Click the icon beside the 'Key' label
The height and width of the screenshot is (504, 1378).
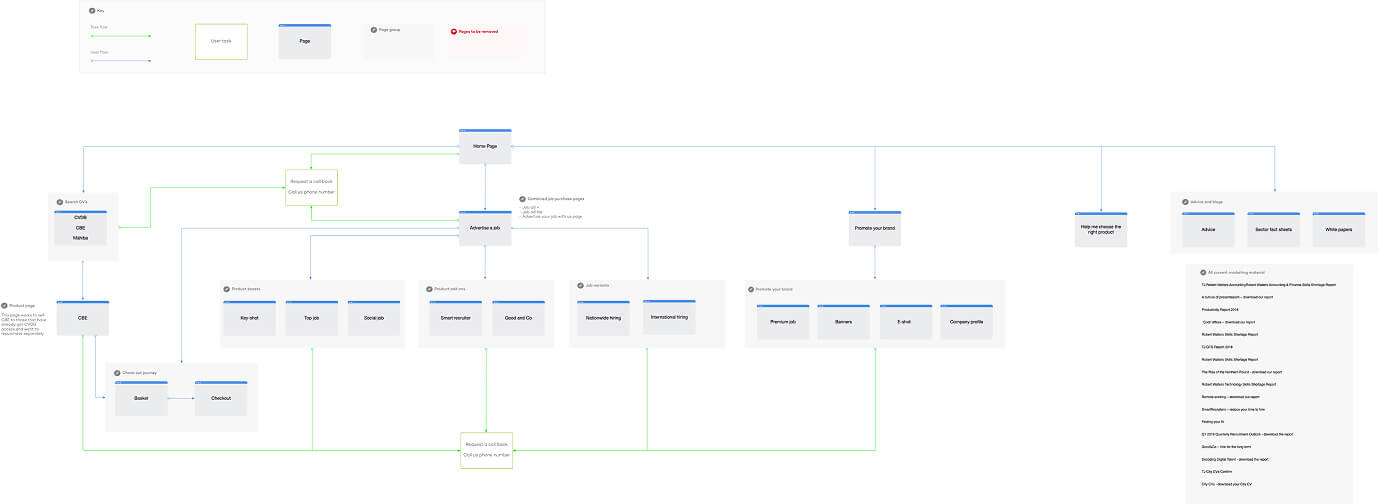point(93,10)
